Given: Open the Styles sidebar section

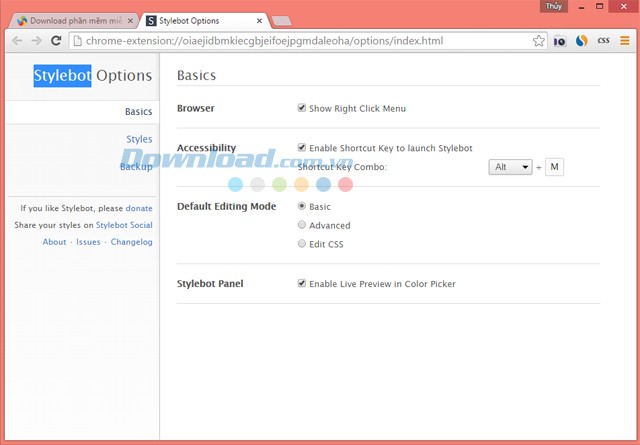Looking at the screenshot, I should [139, 139].
